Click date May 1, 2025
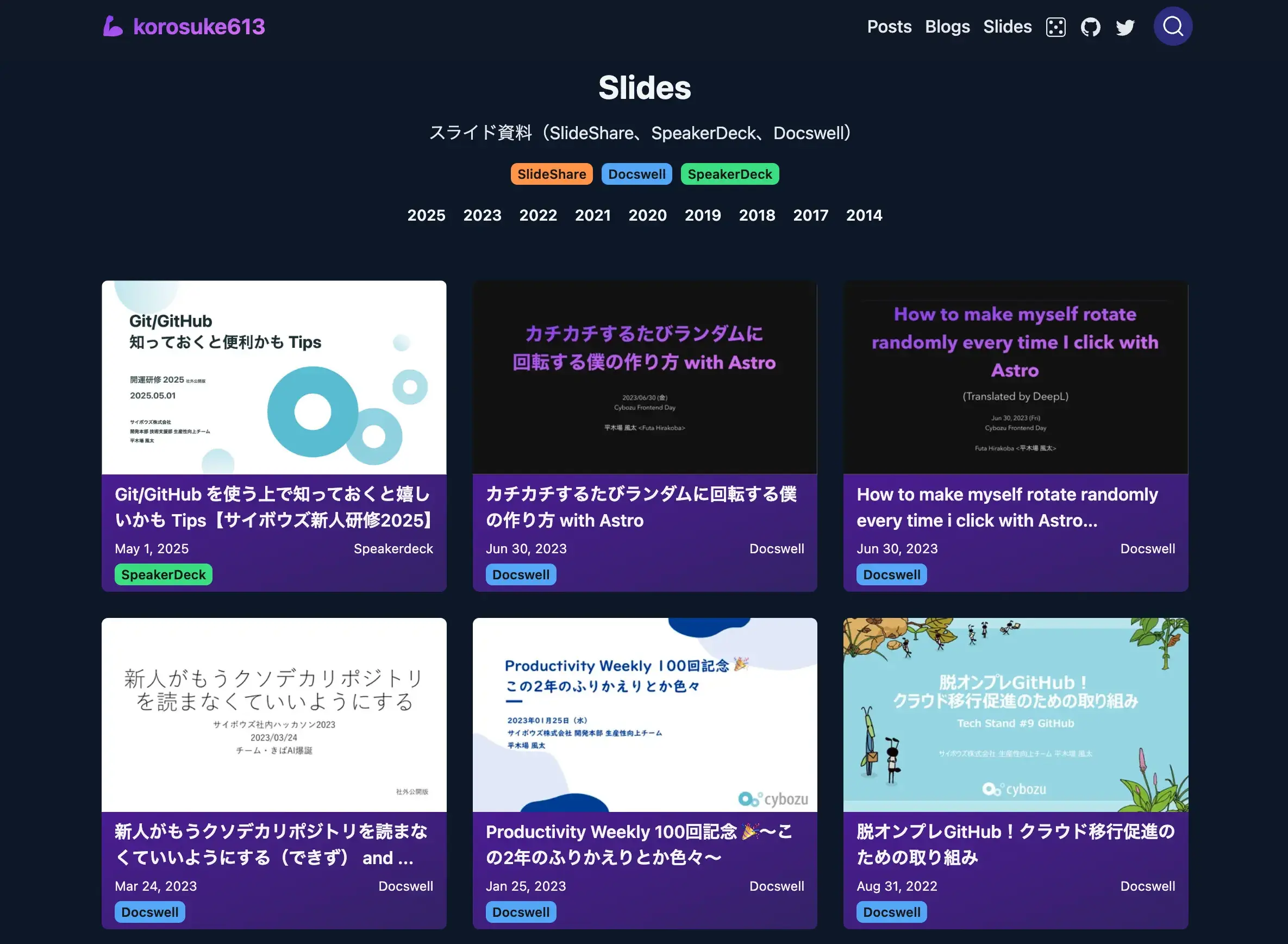The width and height of the screenshot is (1288, 944). pyautogui.click(x=152, y=548)
